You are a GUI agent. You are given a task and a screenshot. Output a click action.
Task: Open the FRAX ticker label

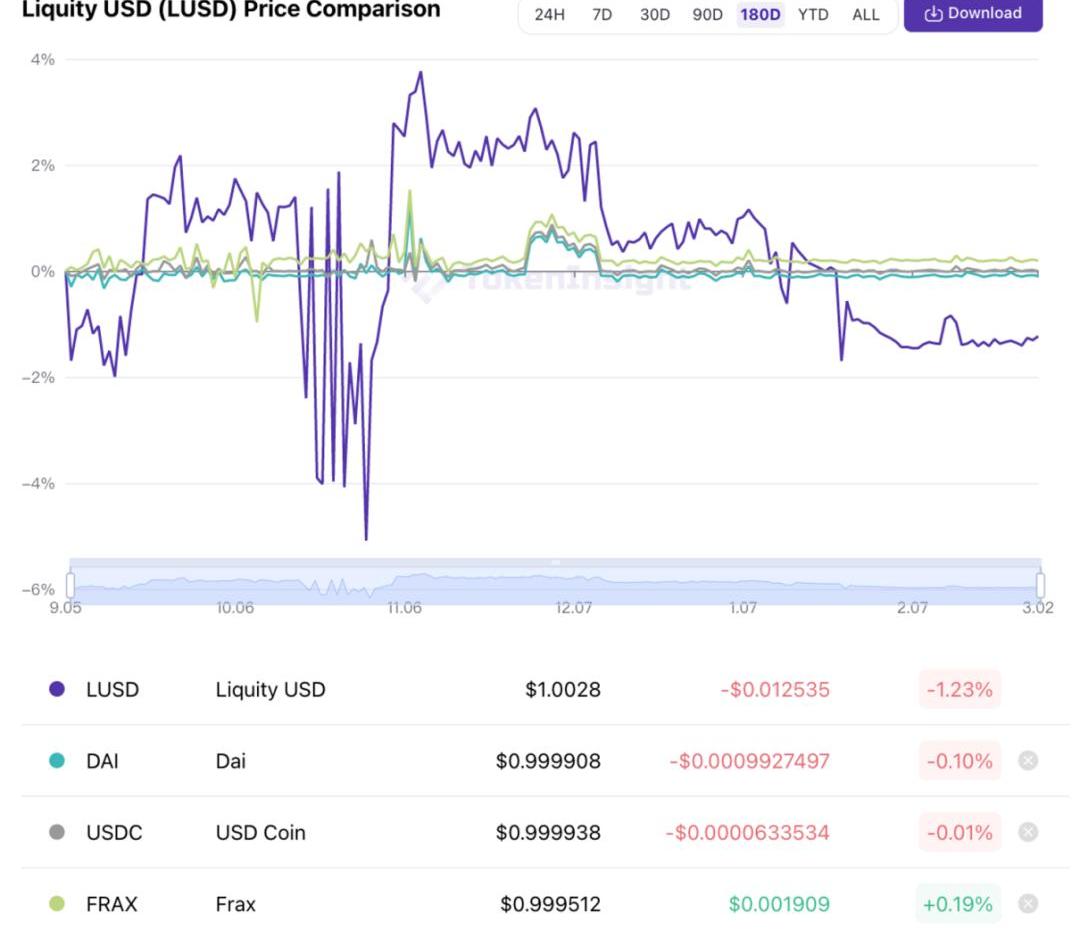click(x=112, y=904)
